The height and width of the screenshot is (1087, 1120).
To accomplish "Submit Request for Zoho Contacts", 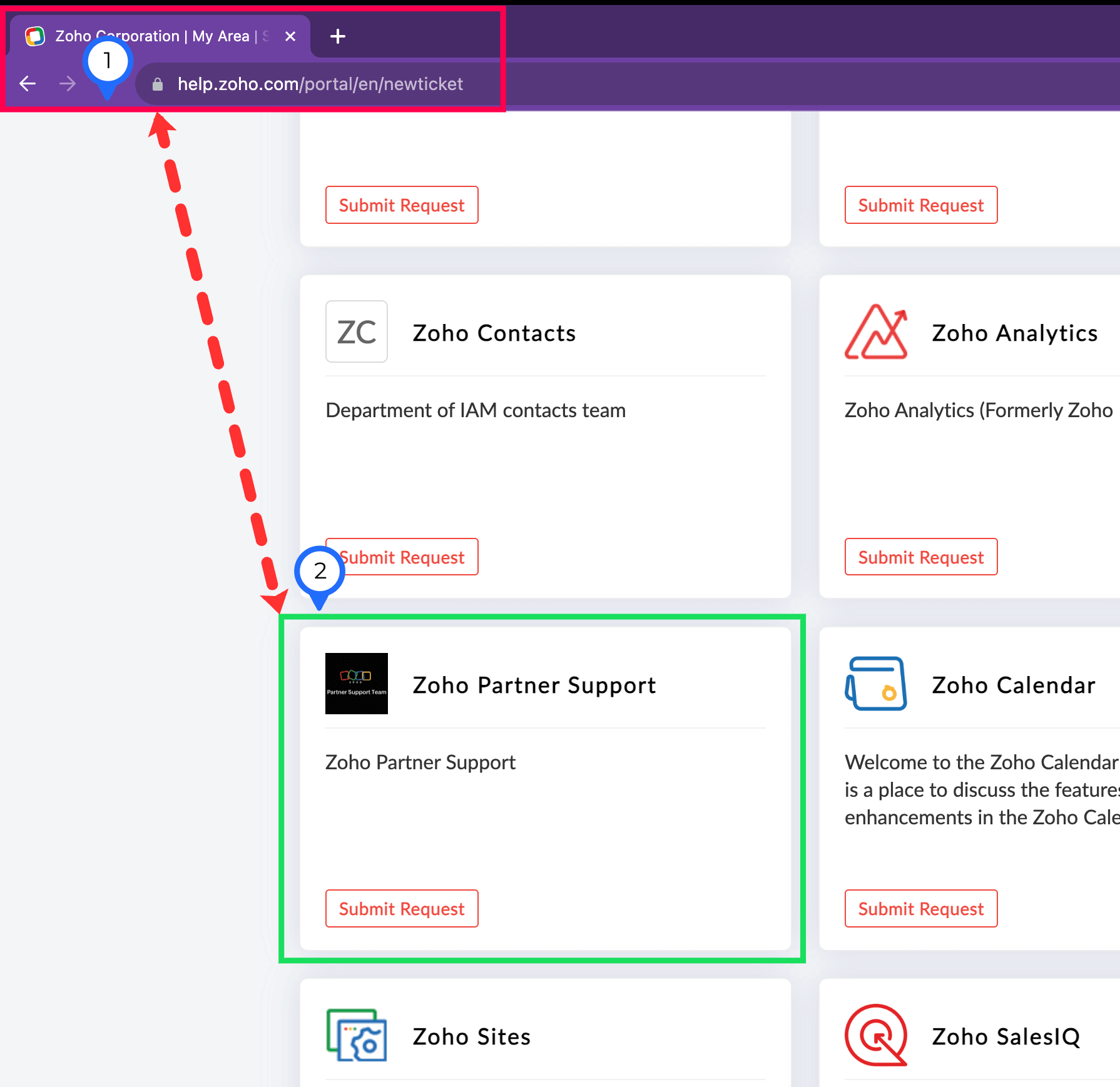I will tap(402, 557).
